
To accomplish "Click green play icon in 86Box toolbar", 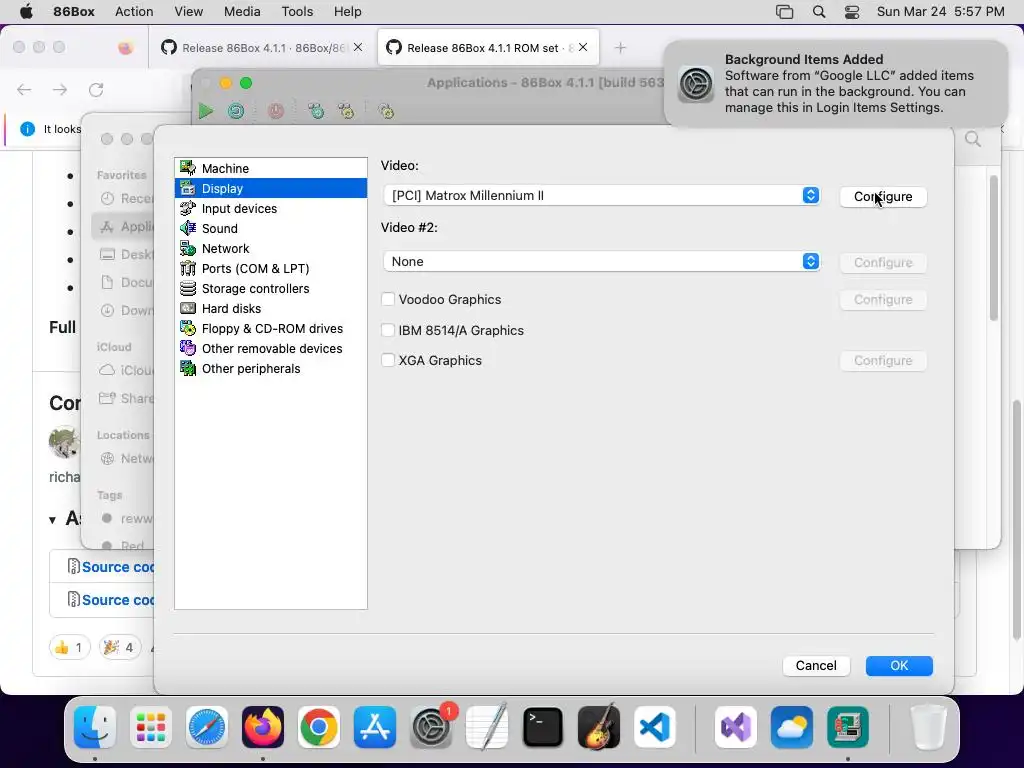I will [x=206, y=111].
